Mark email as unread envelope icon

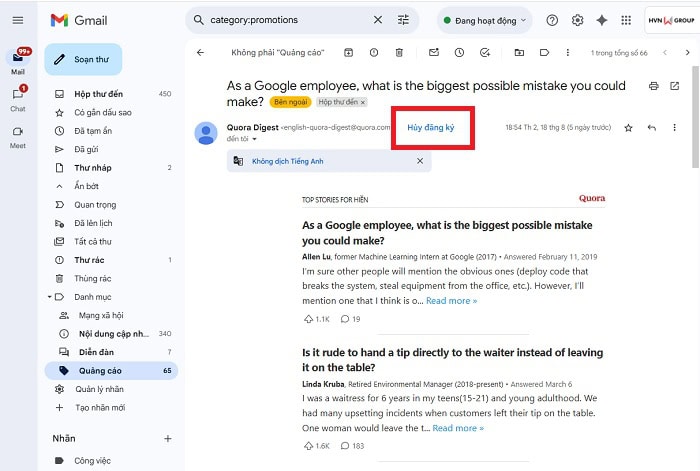coord(433,53)
